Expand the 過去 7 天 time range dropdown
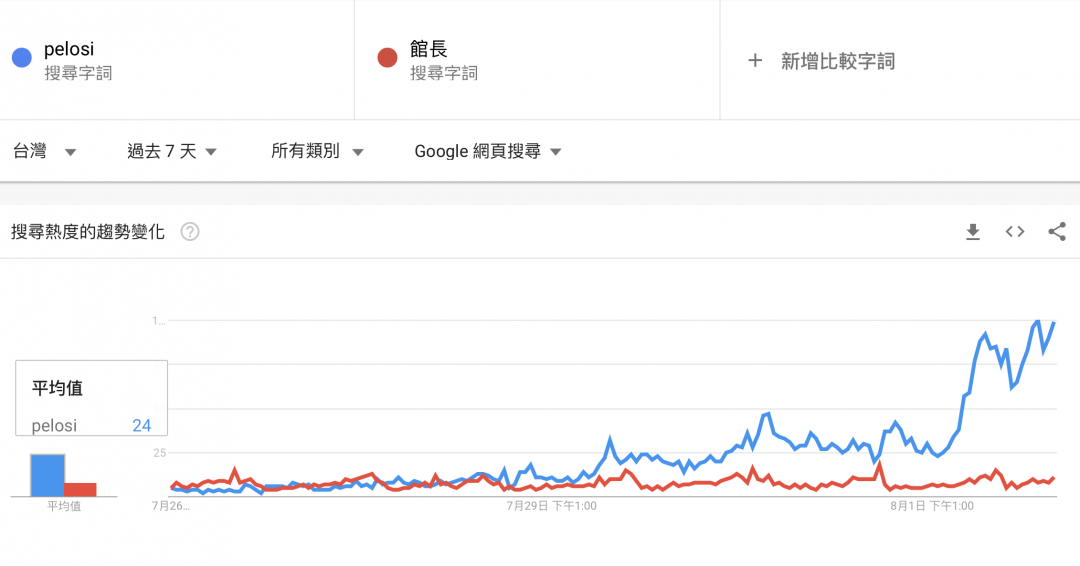1080x566 pixels. pyautogui.click(x=172, y=152)
